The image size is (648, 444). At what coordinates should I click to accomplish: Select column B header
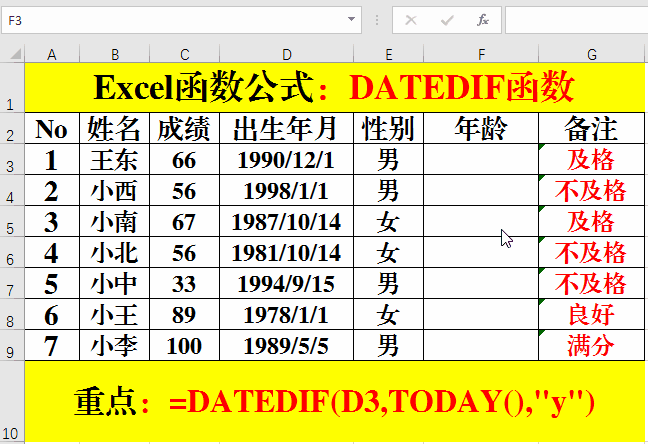(114, 54)
